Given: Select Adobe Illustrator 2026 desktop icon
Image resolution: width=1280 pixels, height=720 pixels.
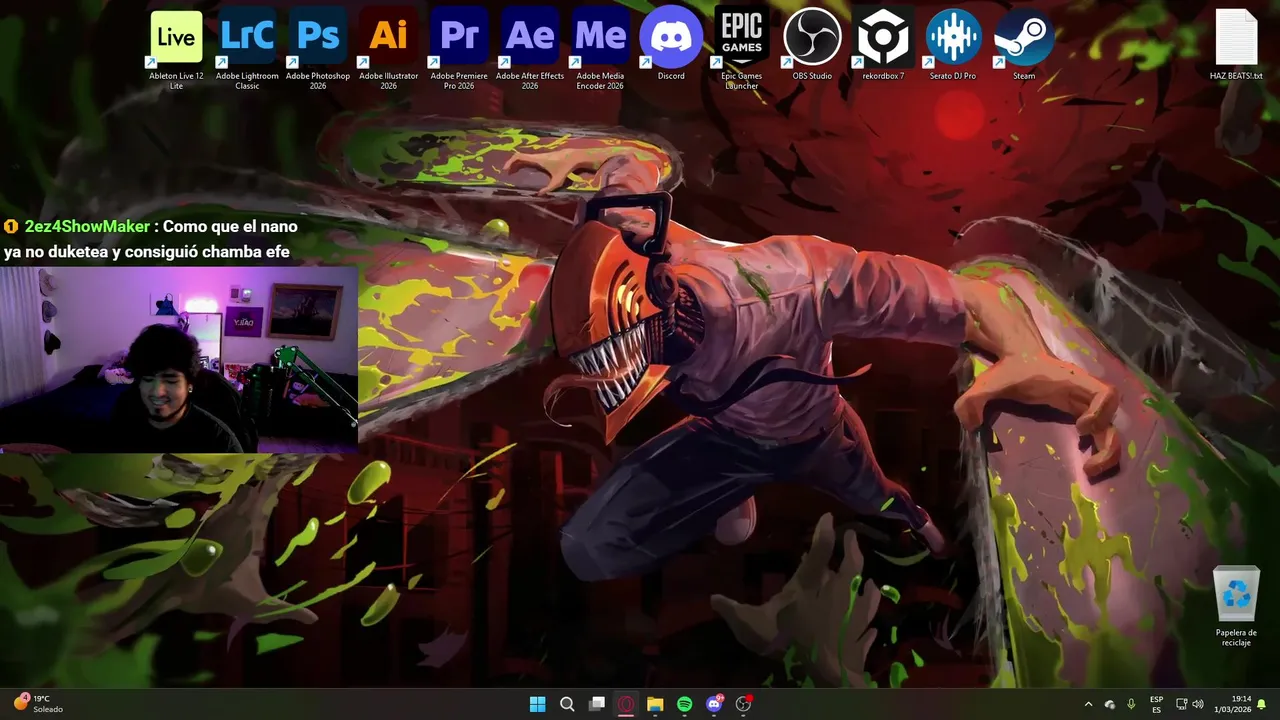Looking at the screenshot, I should [389, 48].
